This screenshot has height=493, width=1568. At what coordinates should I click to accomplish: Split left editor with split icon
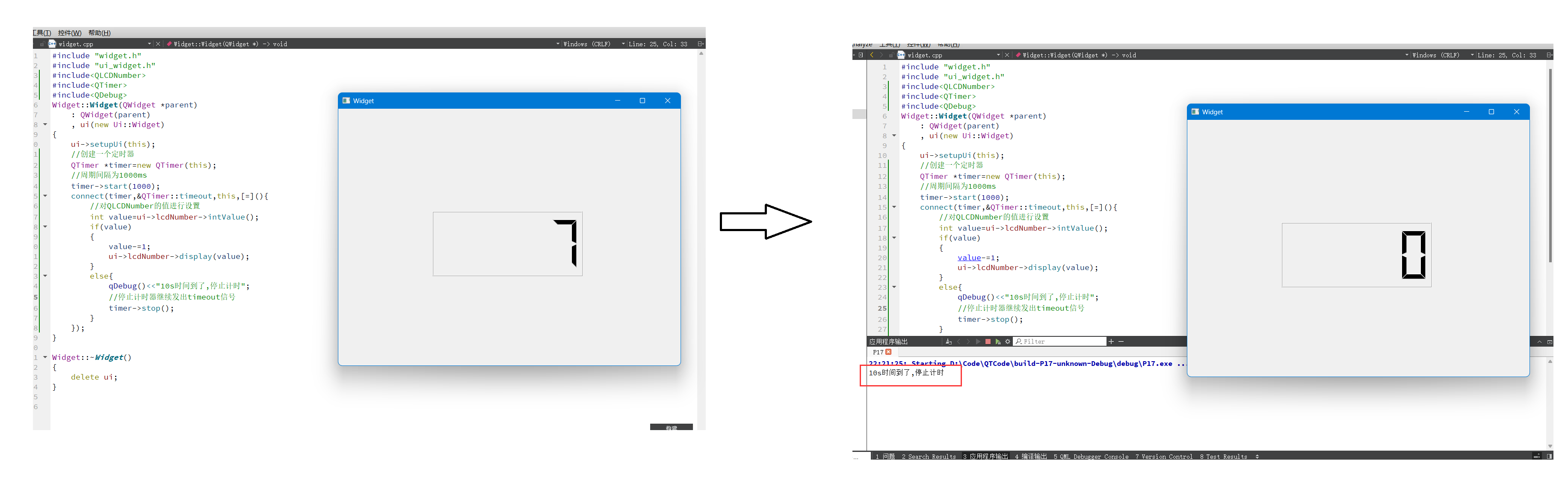tap(700, 44)
